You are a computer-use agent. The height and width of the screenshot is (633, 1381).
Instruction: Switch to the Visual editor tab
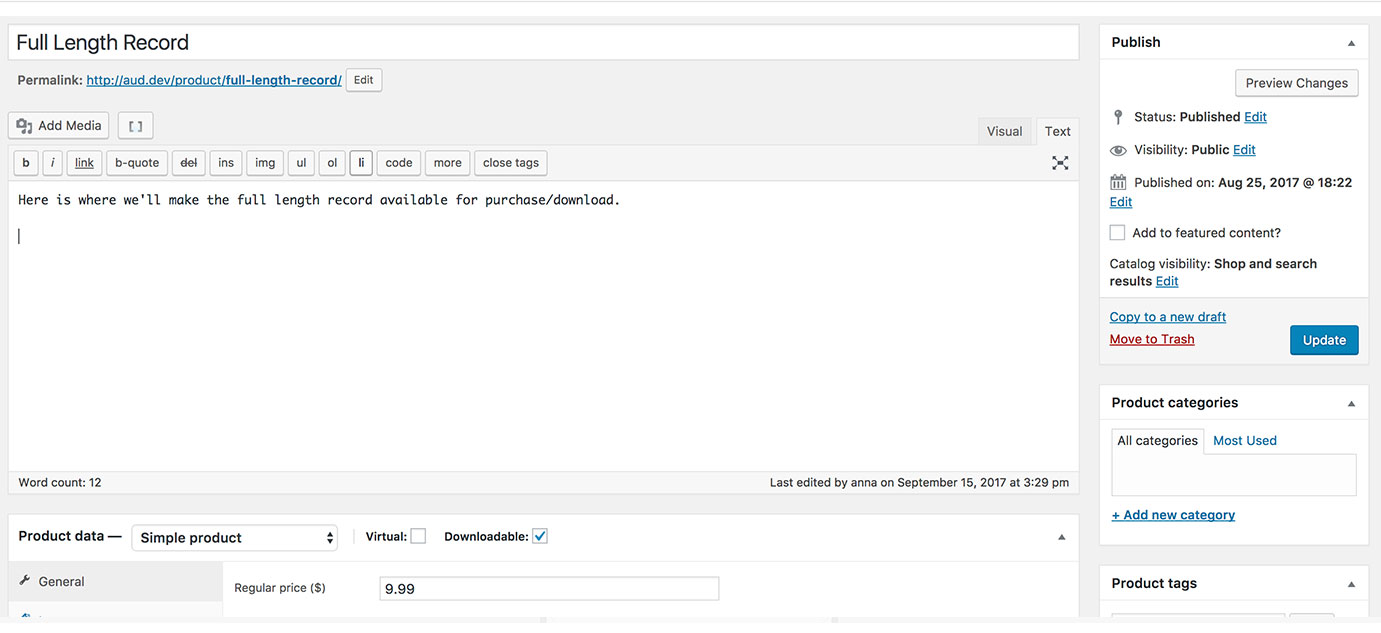1004,131
